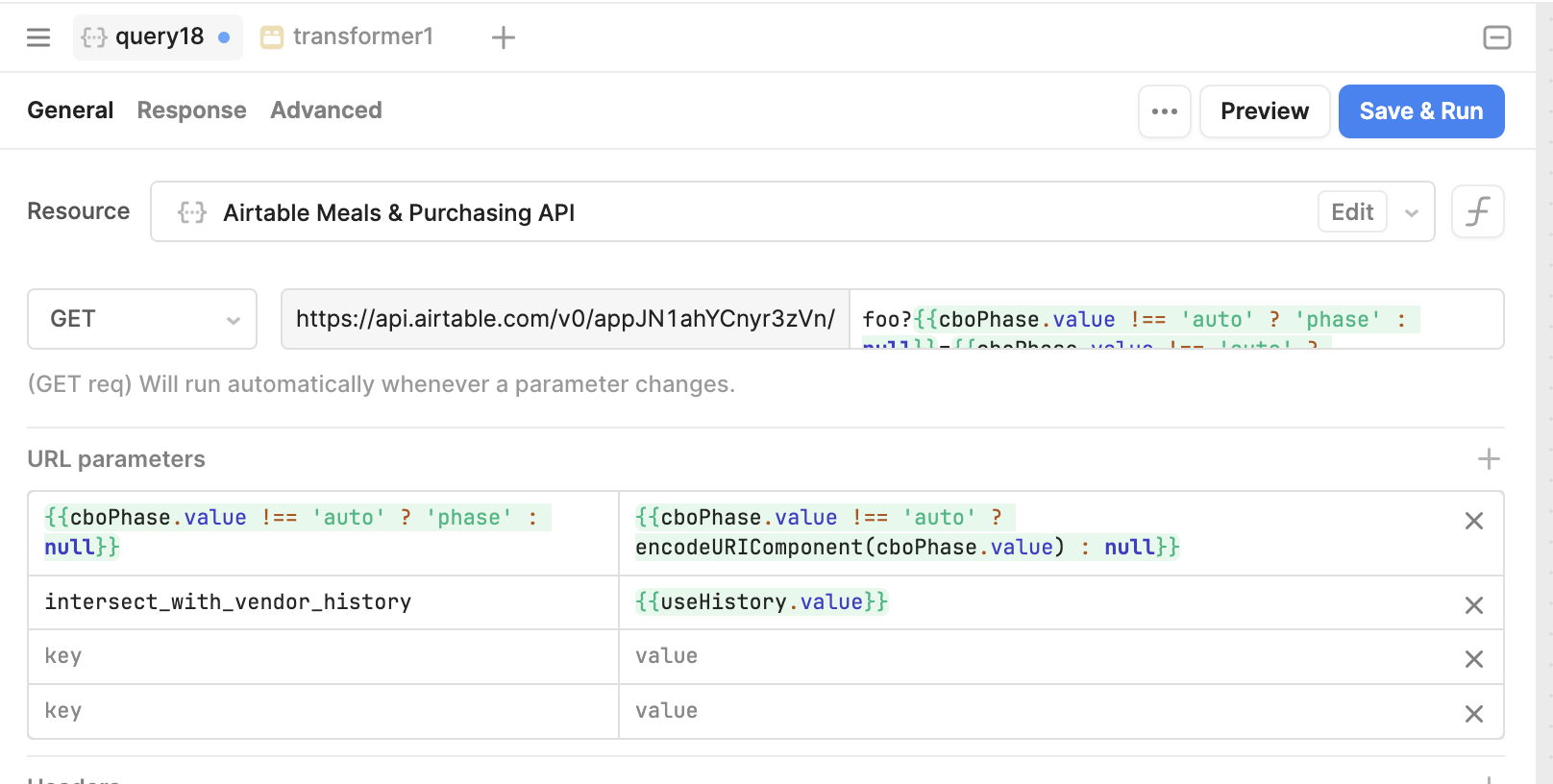
Task: Switch to the transformer1 tab
Action: tap(348, 37)
